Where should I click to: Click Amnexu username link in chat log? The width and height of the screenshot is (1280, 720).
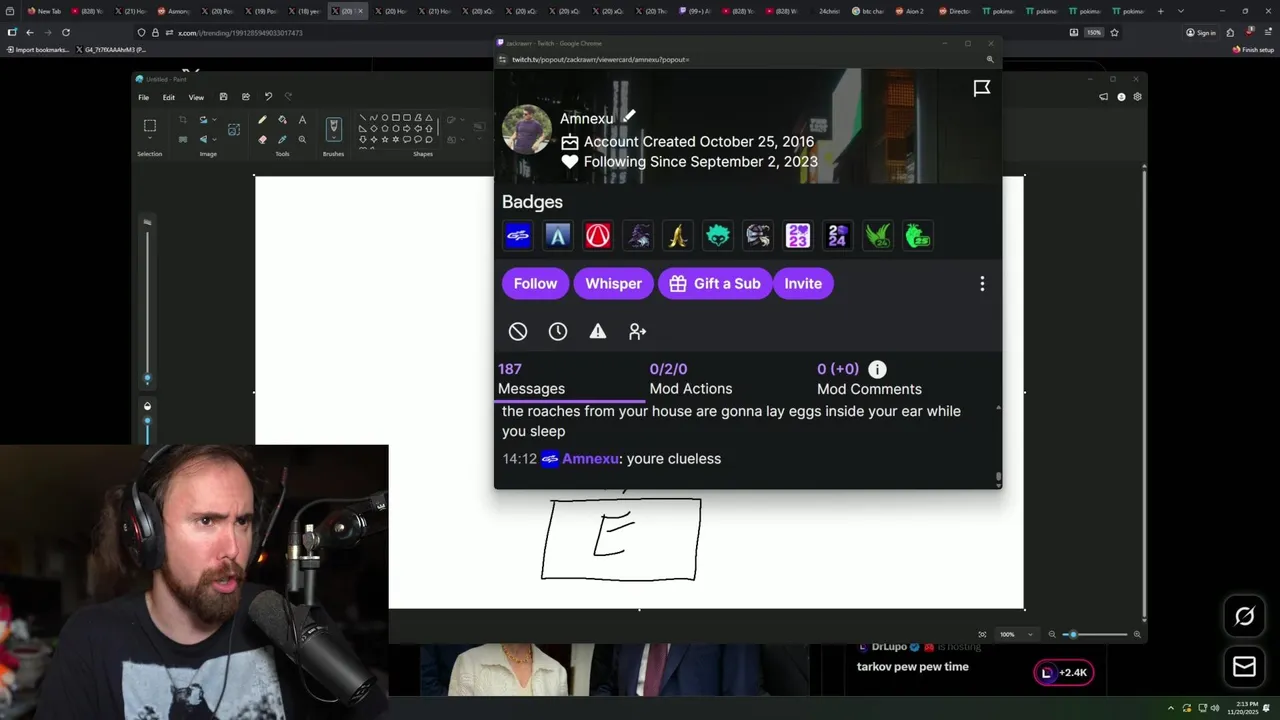(x=591, y=459)
